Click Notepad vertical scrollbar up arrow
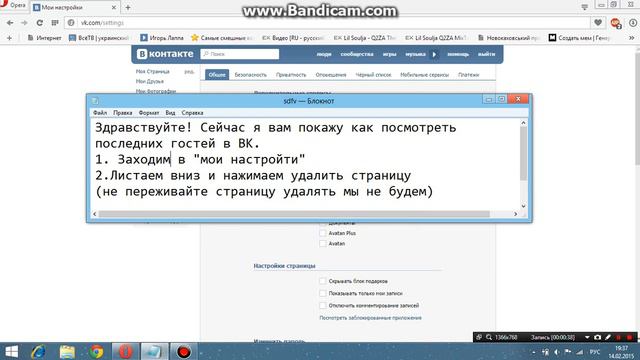The image size is (640, 360). pyautogui.click(x=523, y=123)
